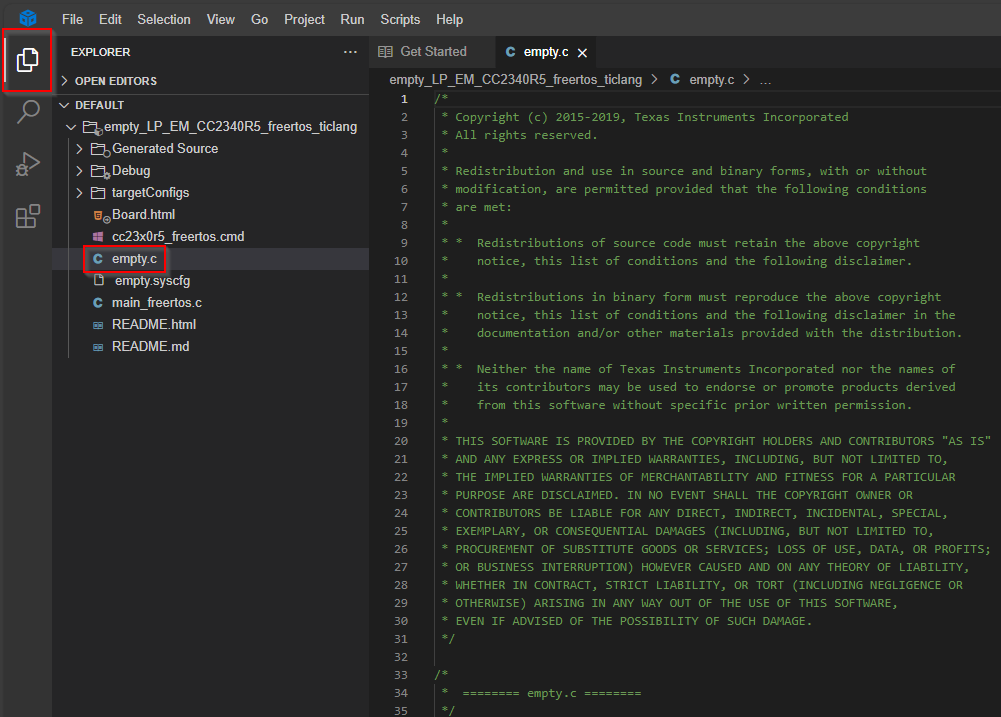Open the Project menu
The height and width of the screenshot is (717, 1001).
point(304,19)
